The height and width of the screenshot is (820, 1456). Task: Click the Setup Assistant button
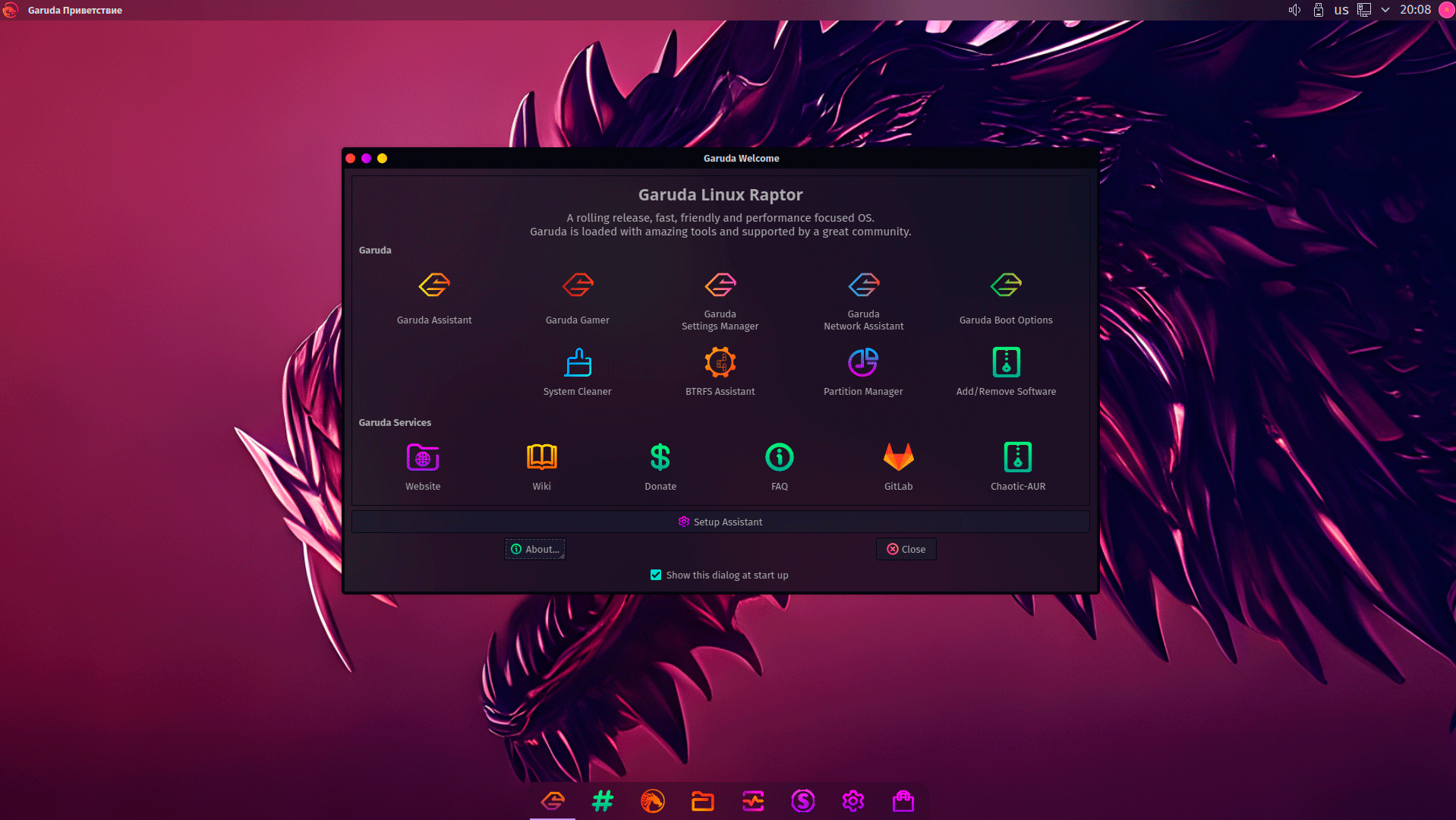tap(720, 522)
